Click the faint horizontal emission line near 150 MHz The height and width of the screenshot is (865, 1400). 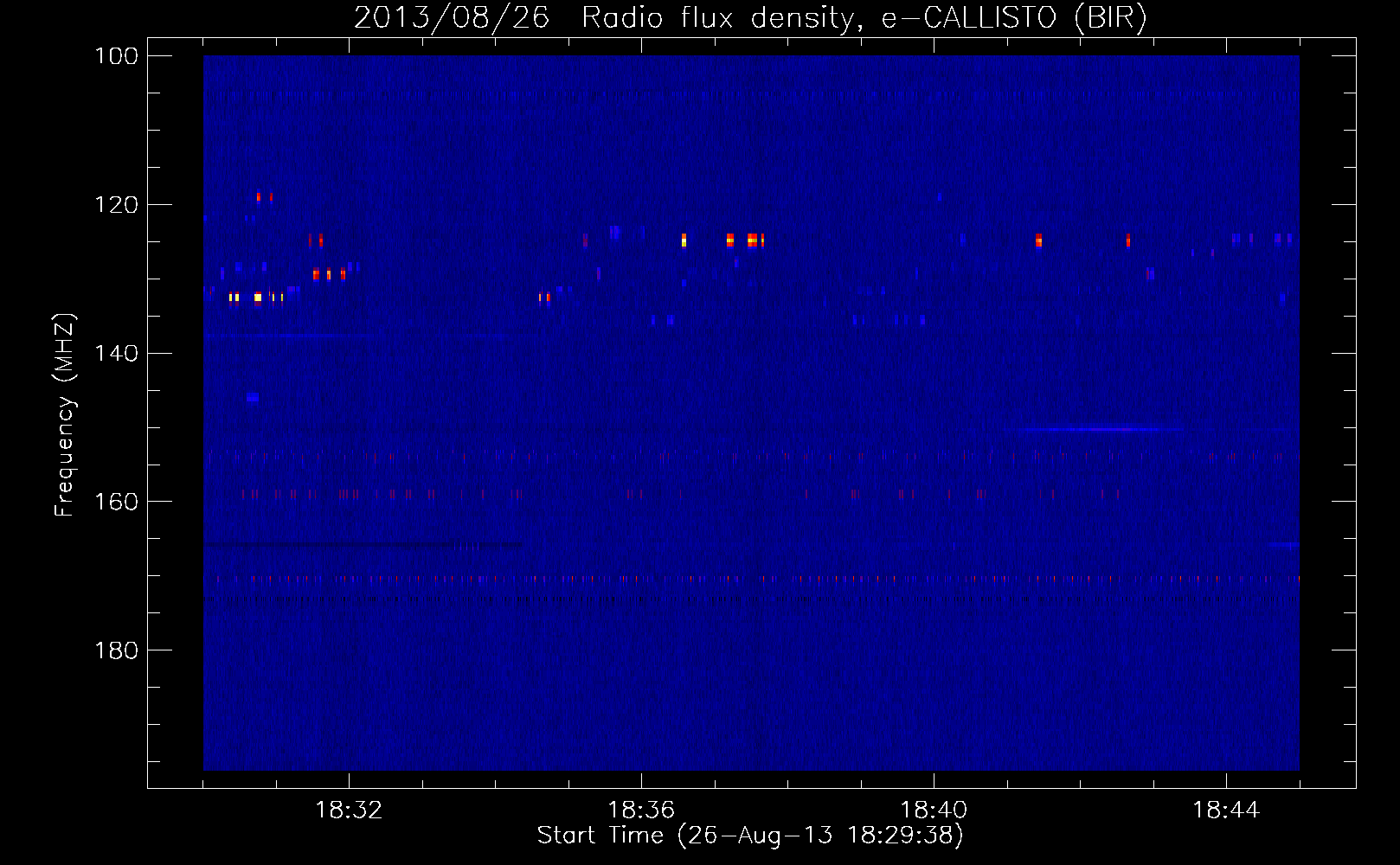tap(1103, 429)
